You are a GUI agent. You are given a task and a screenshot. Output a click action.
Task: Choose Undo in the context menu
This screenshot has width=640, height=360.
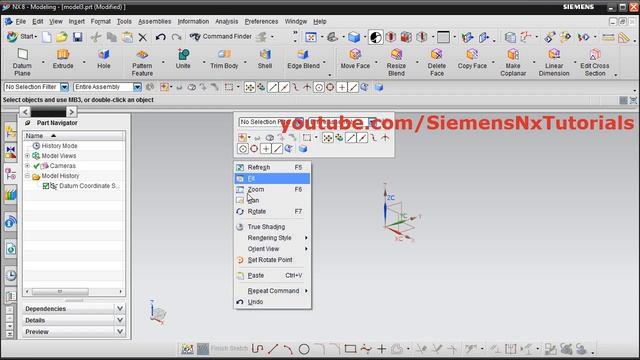[272, 302]
